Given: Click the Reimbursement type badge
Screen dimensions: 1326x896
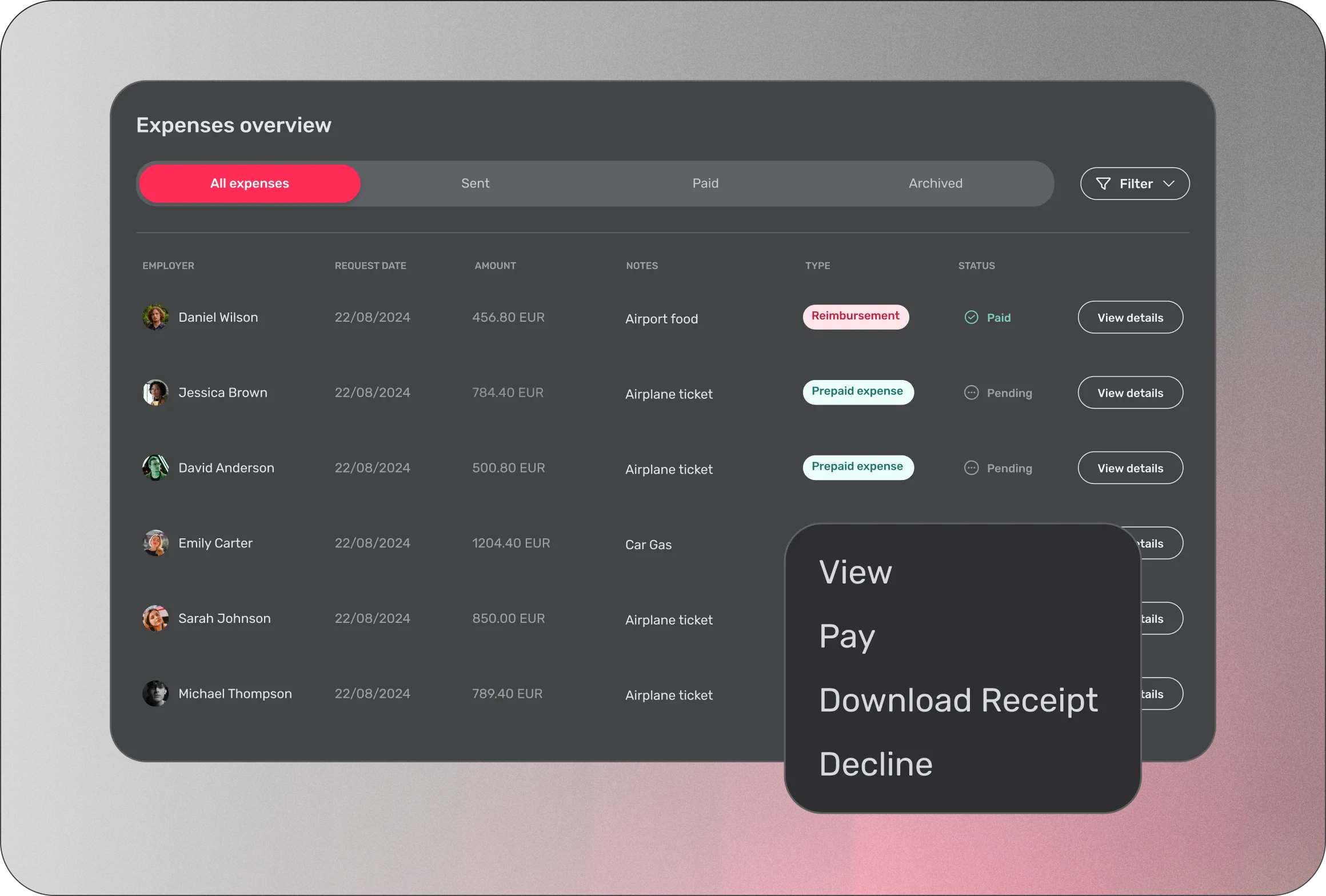Looking at the screenshot, I should 856,317.
